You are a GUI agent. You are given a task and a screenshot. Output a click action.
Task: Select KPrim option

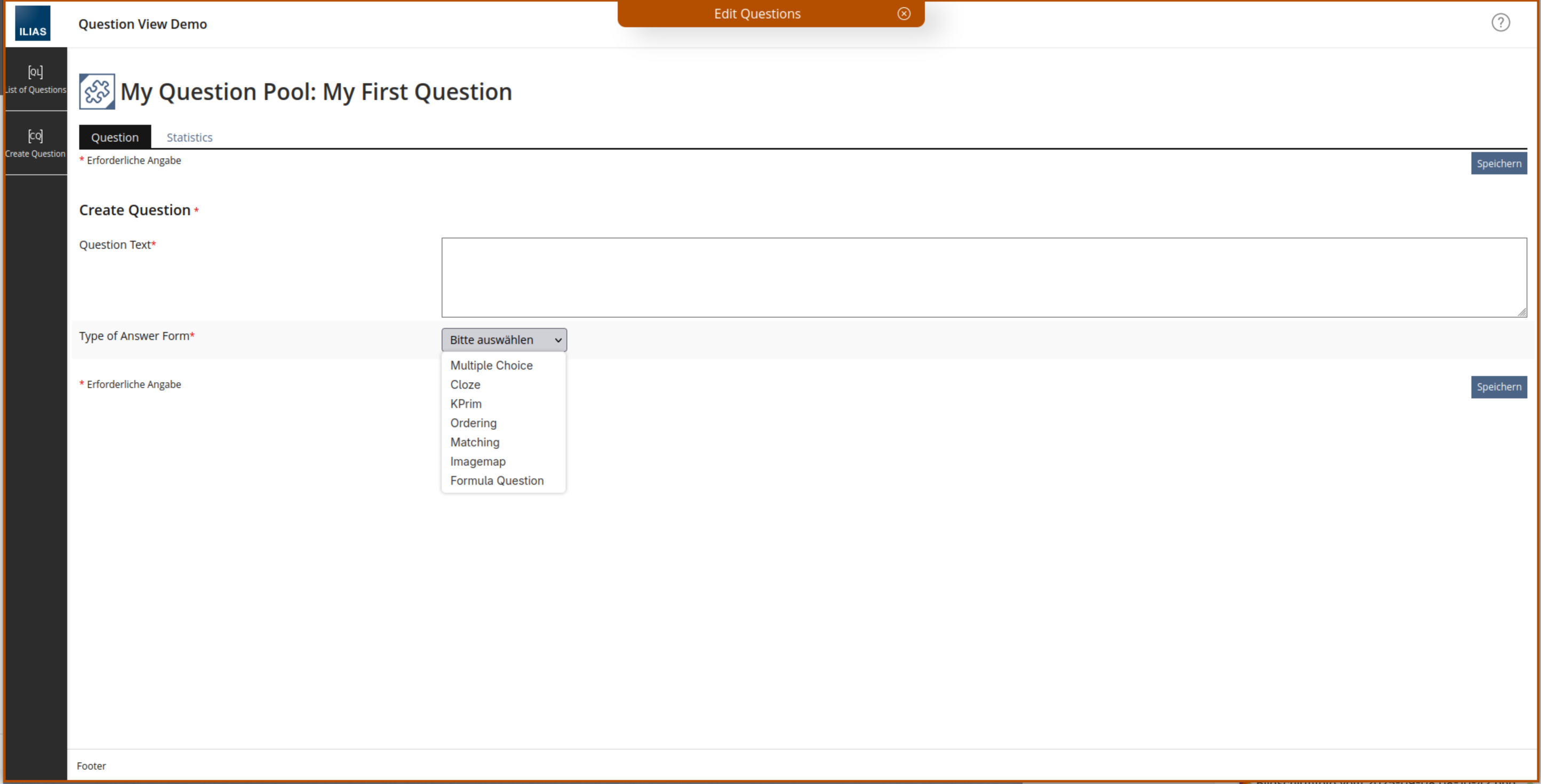pyautogui.click(x=466, y=404)
